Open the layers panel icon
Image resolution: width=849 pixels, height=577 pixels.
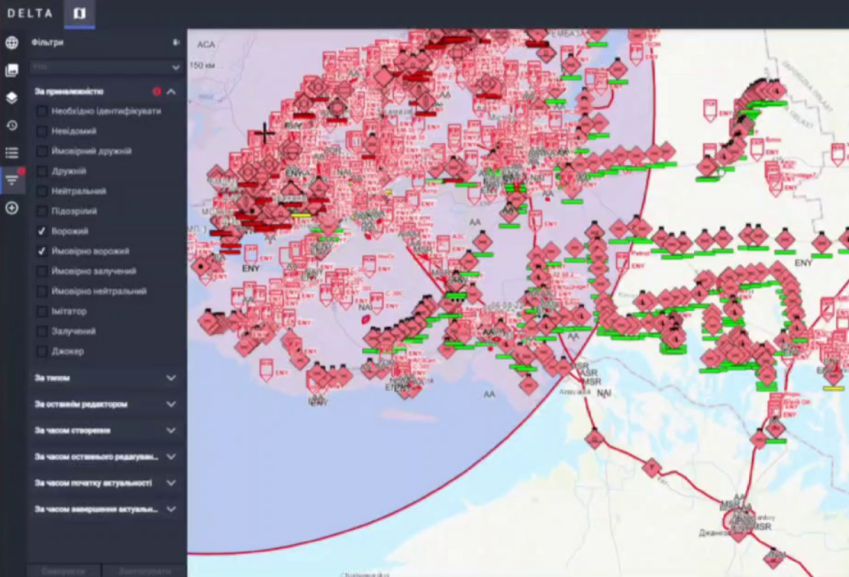[x=12, y=98]
